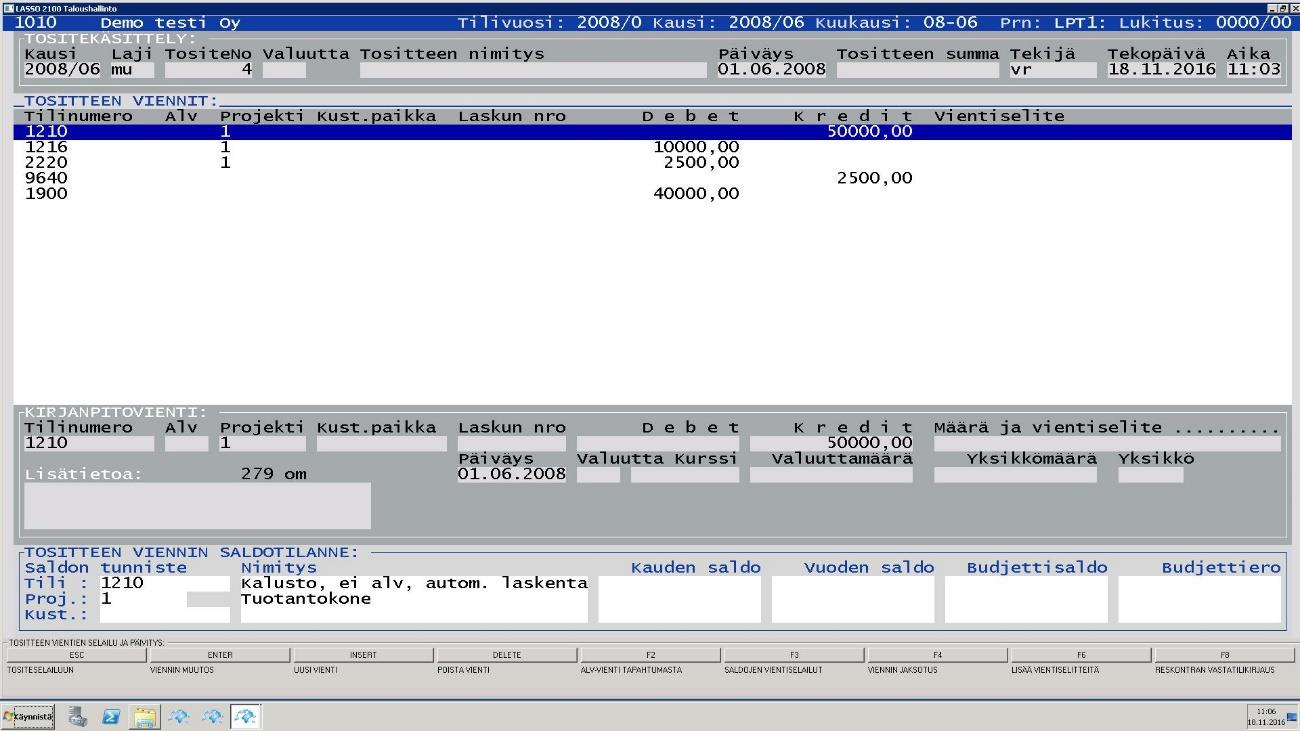Open the Käynnistä start button
Viewport: 1300px width, 731px height.
coord(28,716)
